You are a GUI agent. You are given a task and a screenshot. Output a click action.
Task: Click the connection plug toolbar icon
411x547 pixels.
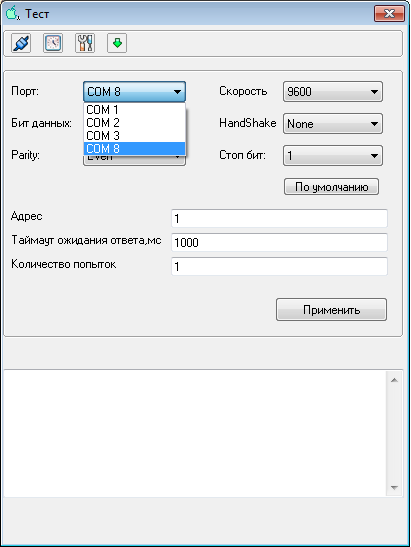pos(21,43)
